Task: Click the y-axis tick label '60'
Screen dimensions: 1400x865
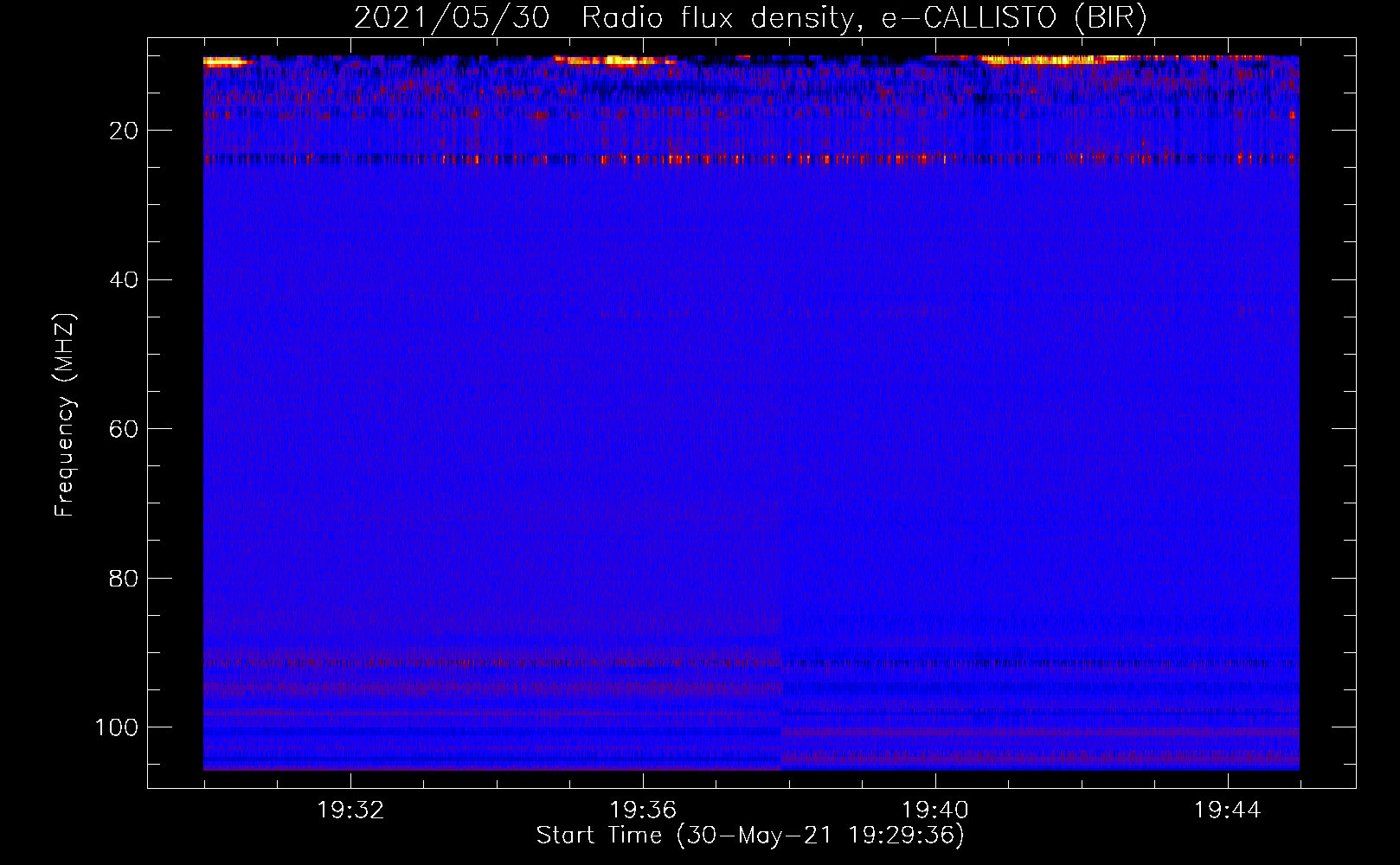Action: (124, 429)
